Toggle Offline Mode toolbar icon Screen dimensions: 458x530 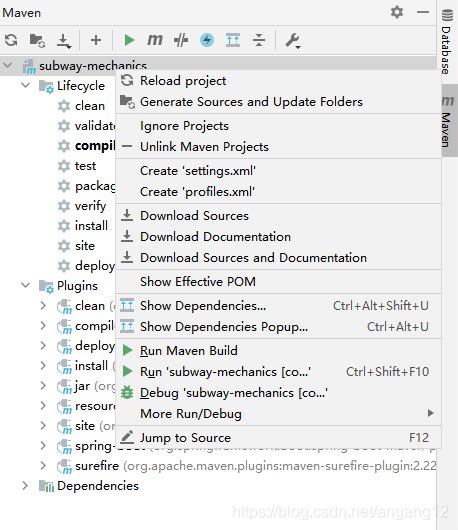[x=181, y=40]
